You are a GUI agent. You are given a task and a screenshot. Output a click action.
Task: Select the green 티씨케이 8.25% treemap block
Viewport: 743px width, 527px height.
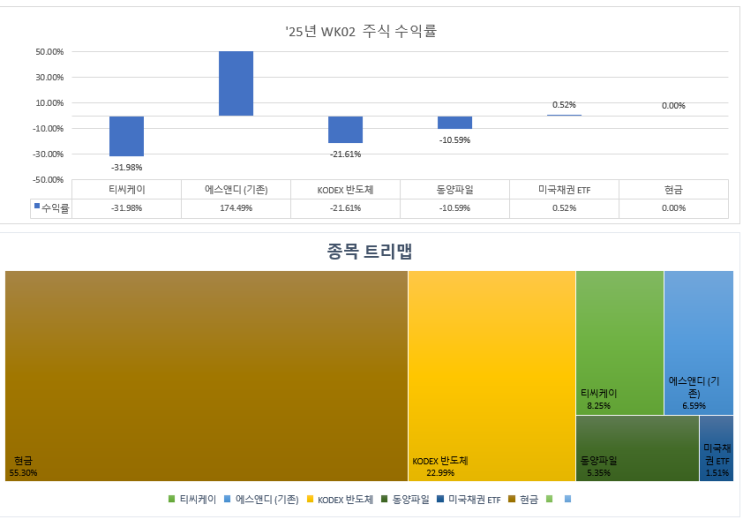620,343
